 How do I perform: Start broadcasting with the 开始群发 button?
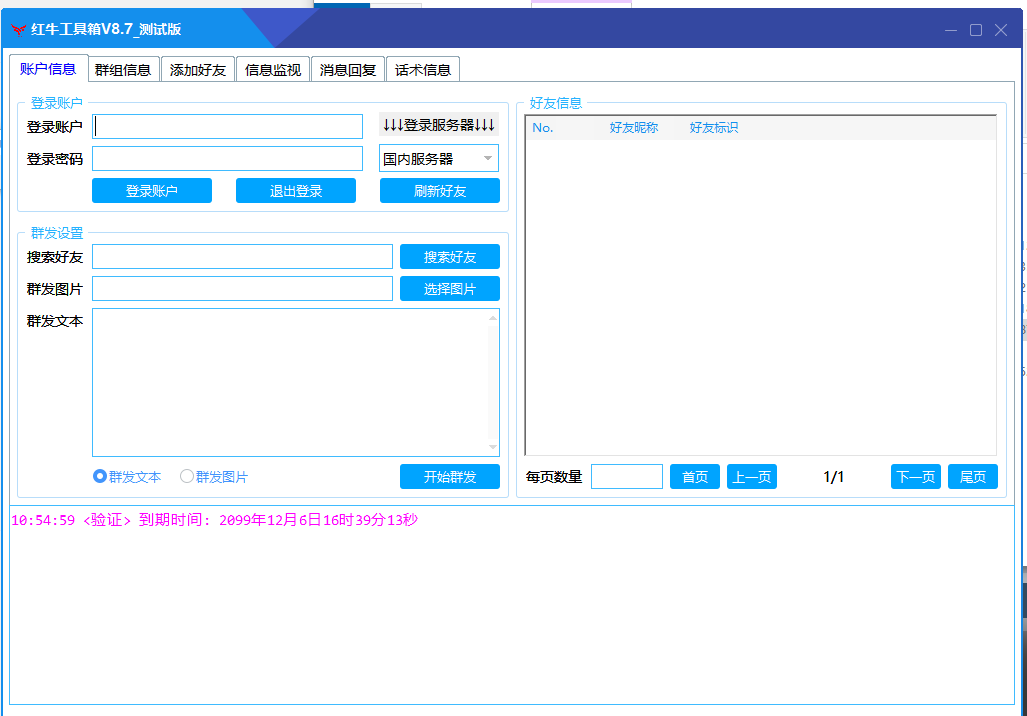(x=450, y=477)
